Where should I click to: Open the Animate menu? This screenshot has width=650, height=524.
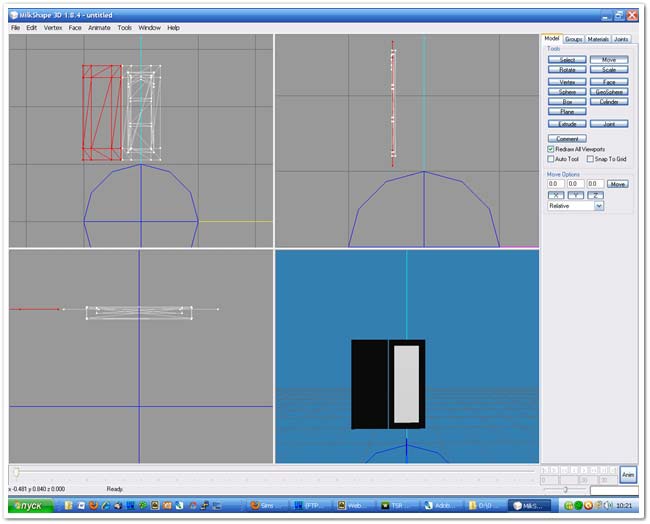99,28
